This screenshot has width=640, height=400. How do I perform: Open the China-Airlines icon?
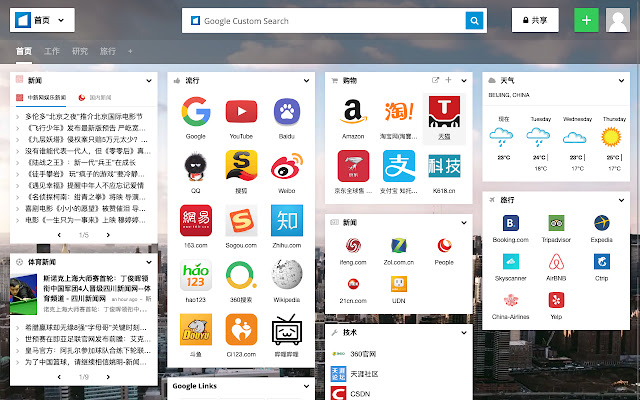coord(511,300)
